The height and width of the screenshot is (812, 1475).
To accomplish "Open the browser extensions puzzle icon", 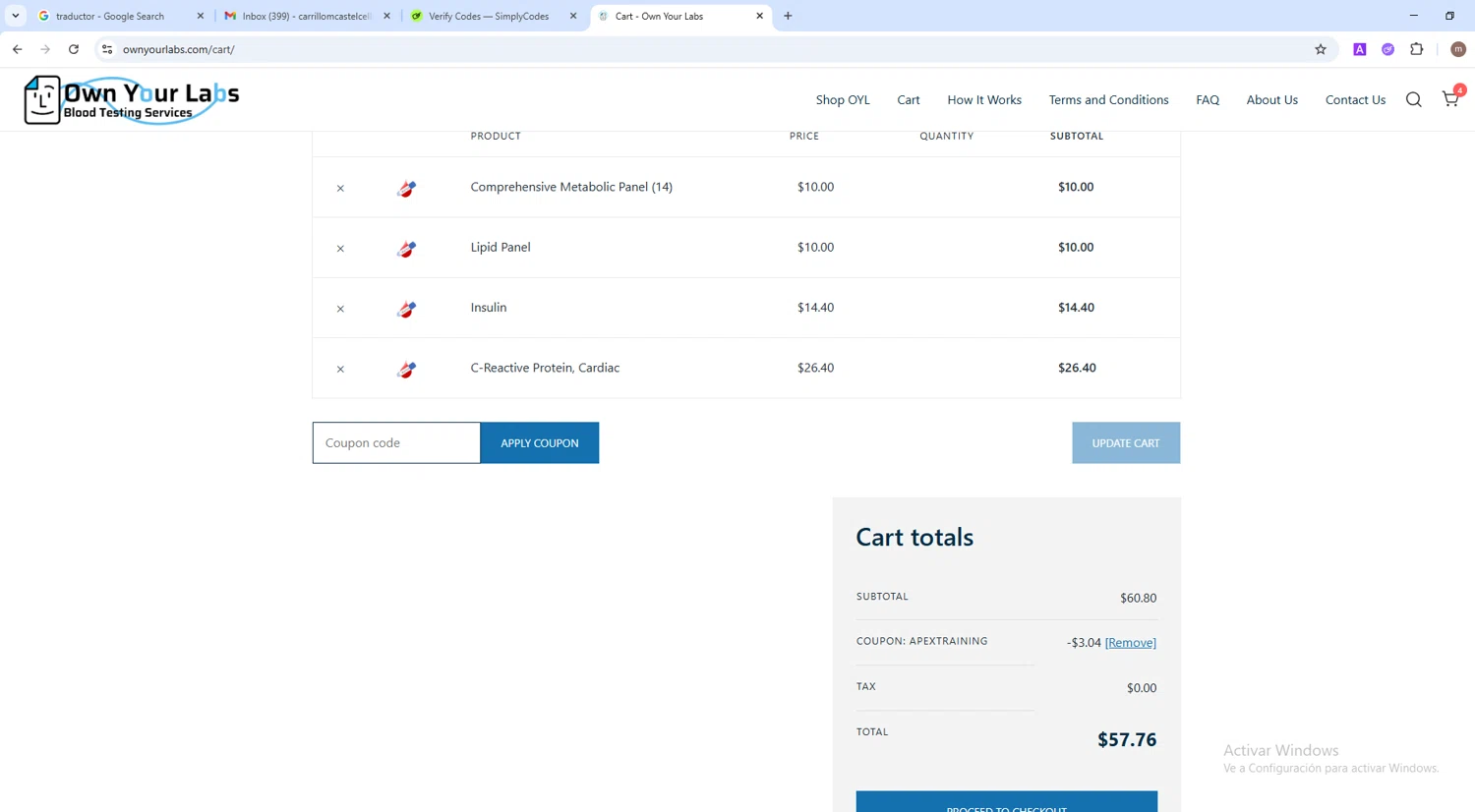I will 1417,49.
